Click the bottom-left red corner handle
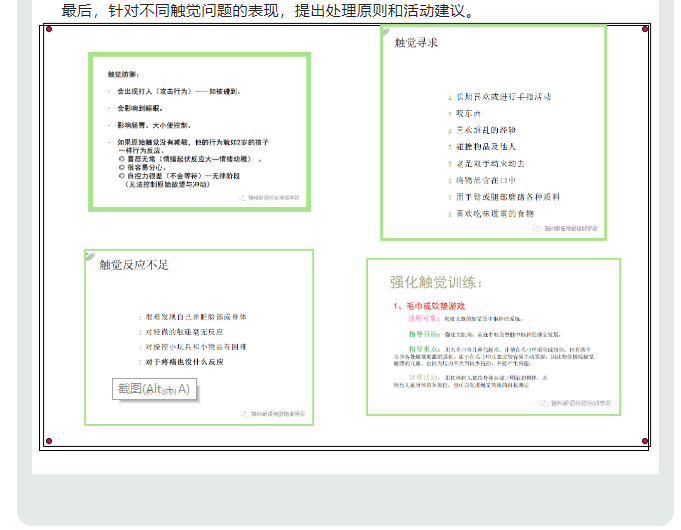The width and height of the screenshot is (681, 530). coord(48,440)
